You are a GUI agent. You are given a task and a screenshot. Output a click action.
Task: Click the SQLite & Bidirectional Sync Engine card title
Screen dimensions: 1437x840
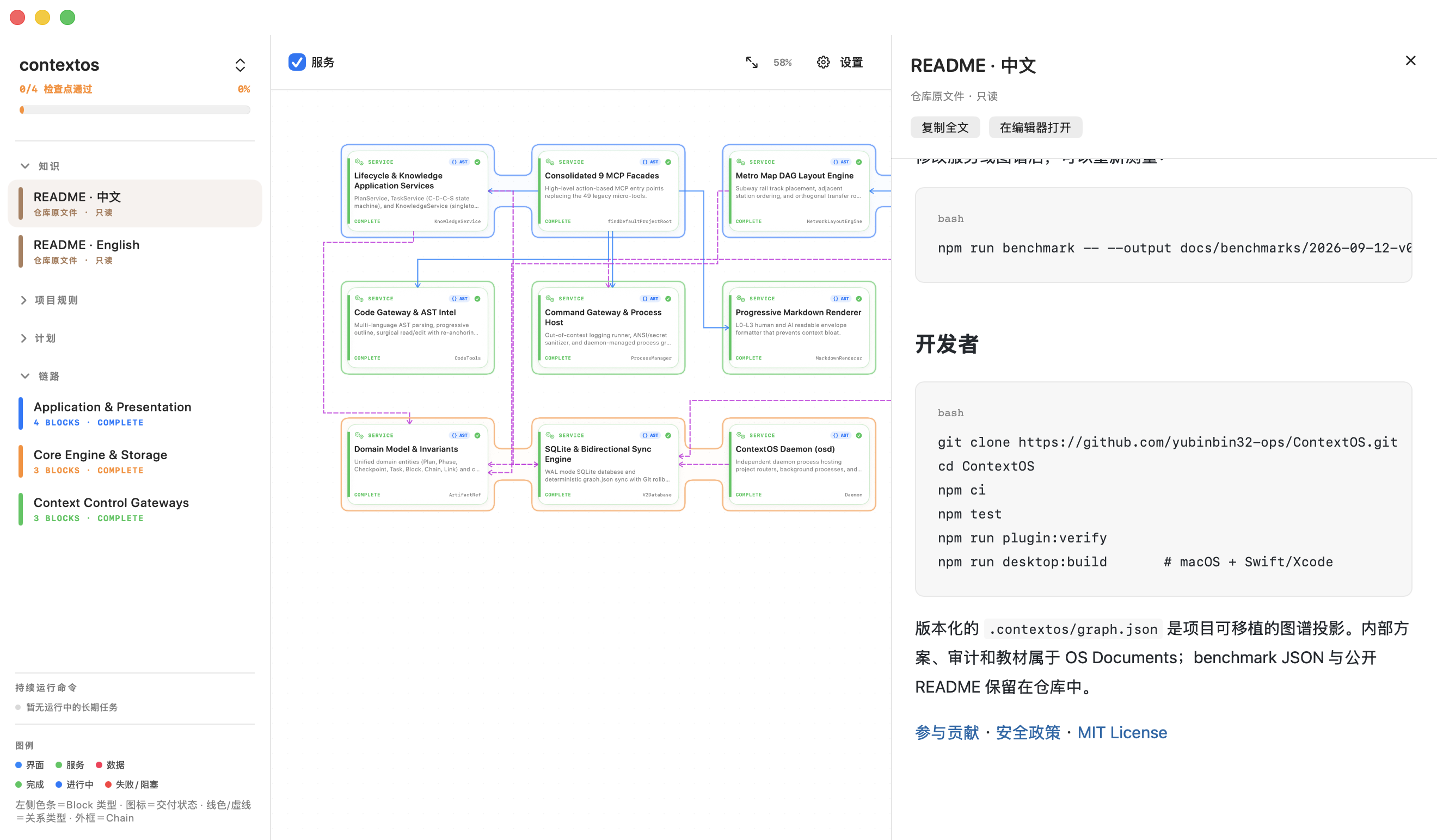coord(598,454)
